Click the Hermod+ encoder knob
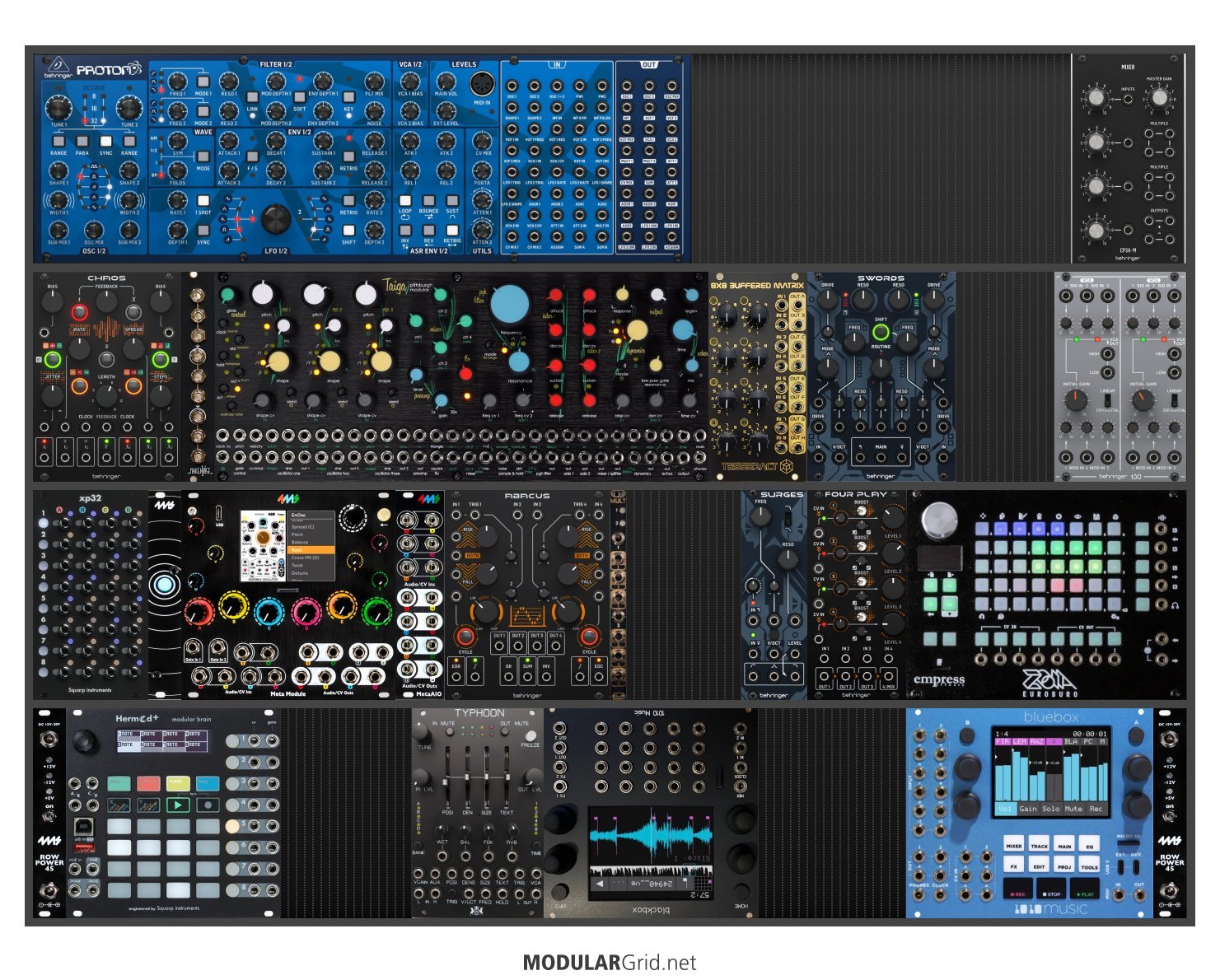The image size is (1220, 980). [x=86, y=741]
